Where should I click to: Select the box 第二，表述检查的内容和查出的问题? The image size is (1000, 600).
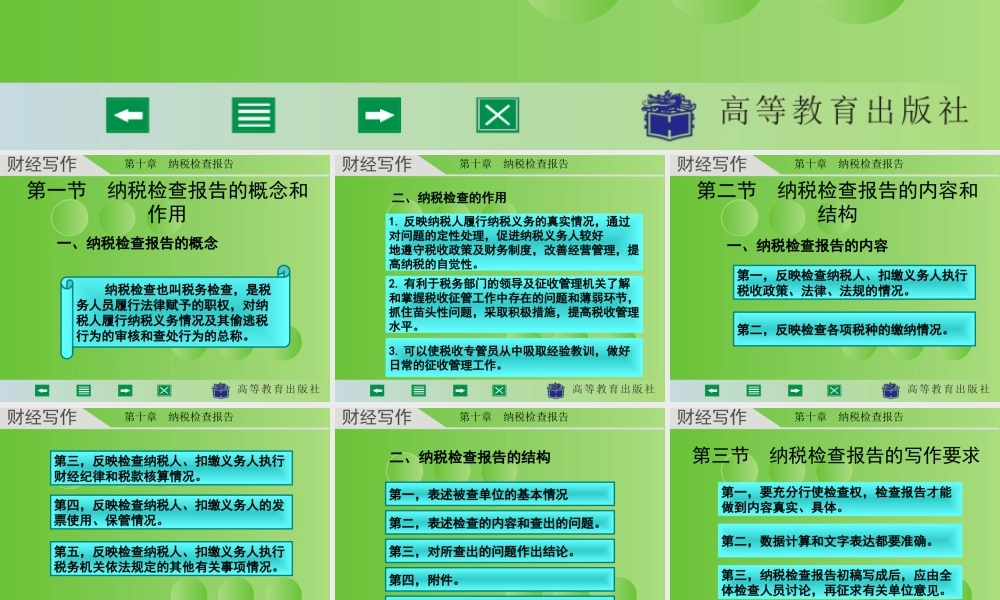pyautogui.click(x=500, y=523)
